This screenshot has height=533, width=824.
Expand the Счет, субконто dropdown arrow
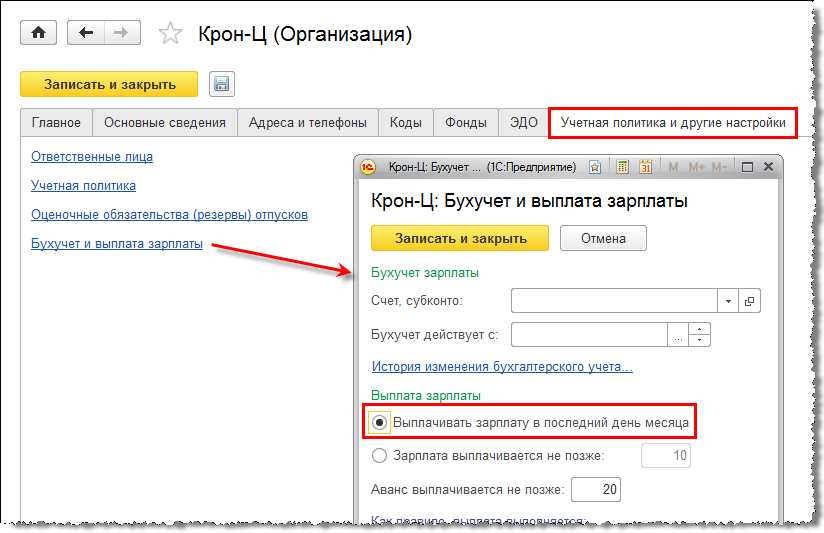coord(728,300)
